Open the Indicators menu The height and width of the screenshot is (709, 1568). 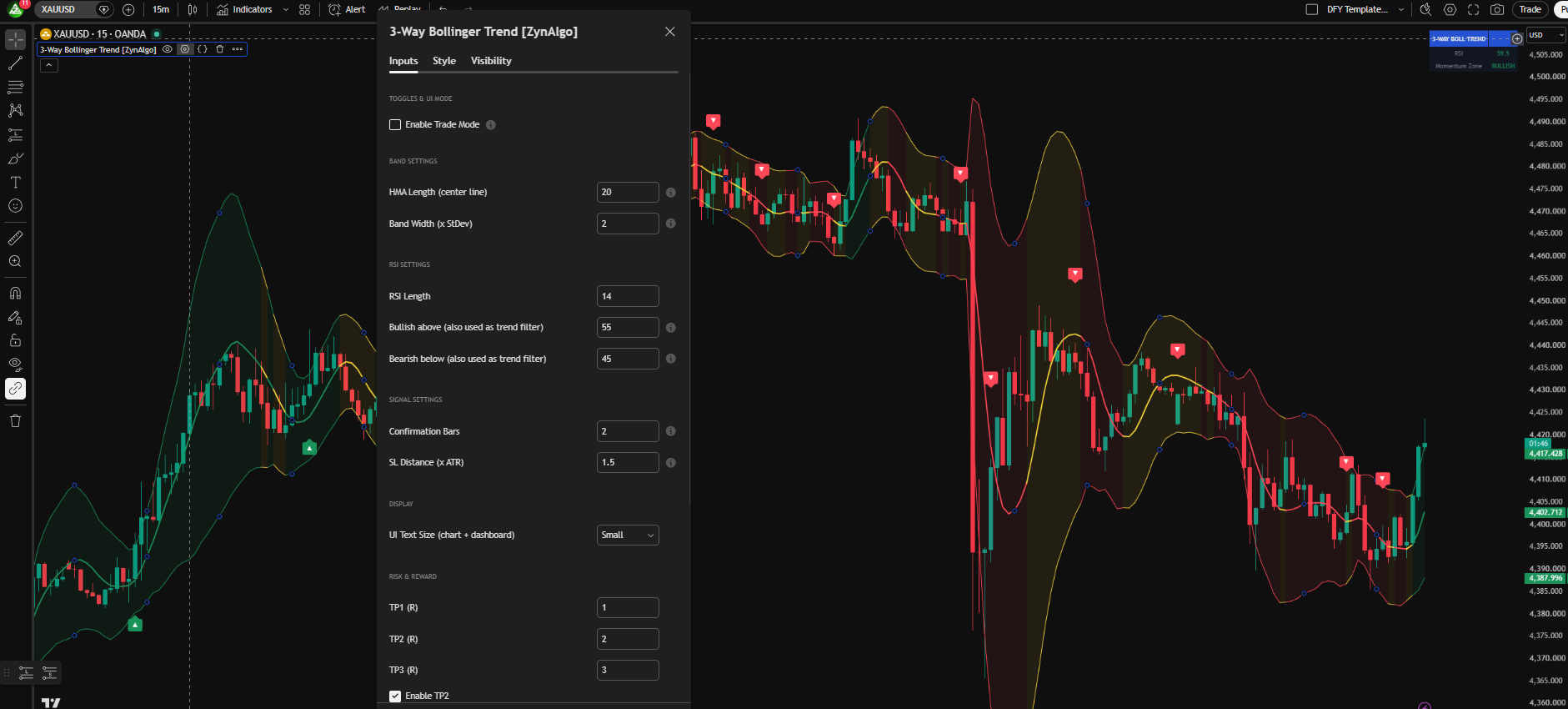[244, 9]
